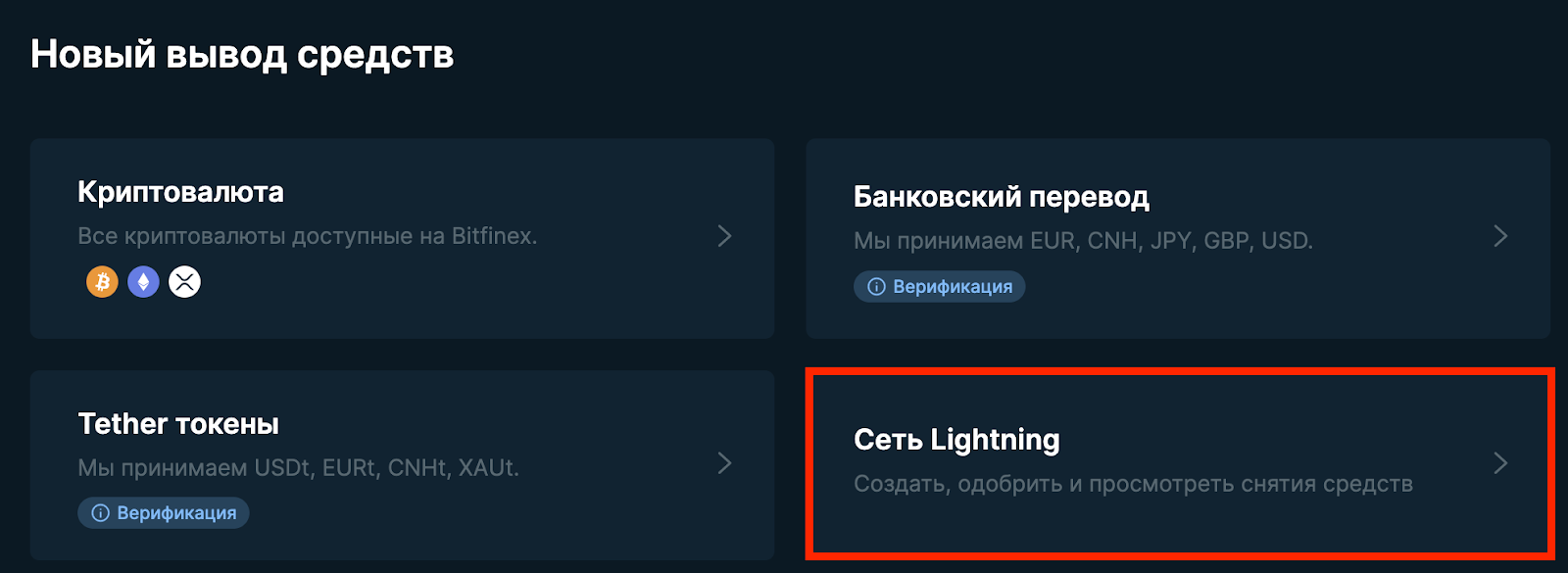Click the Верификация badge under bank transfer
1568x573 pixels.
(940, 287)
